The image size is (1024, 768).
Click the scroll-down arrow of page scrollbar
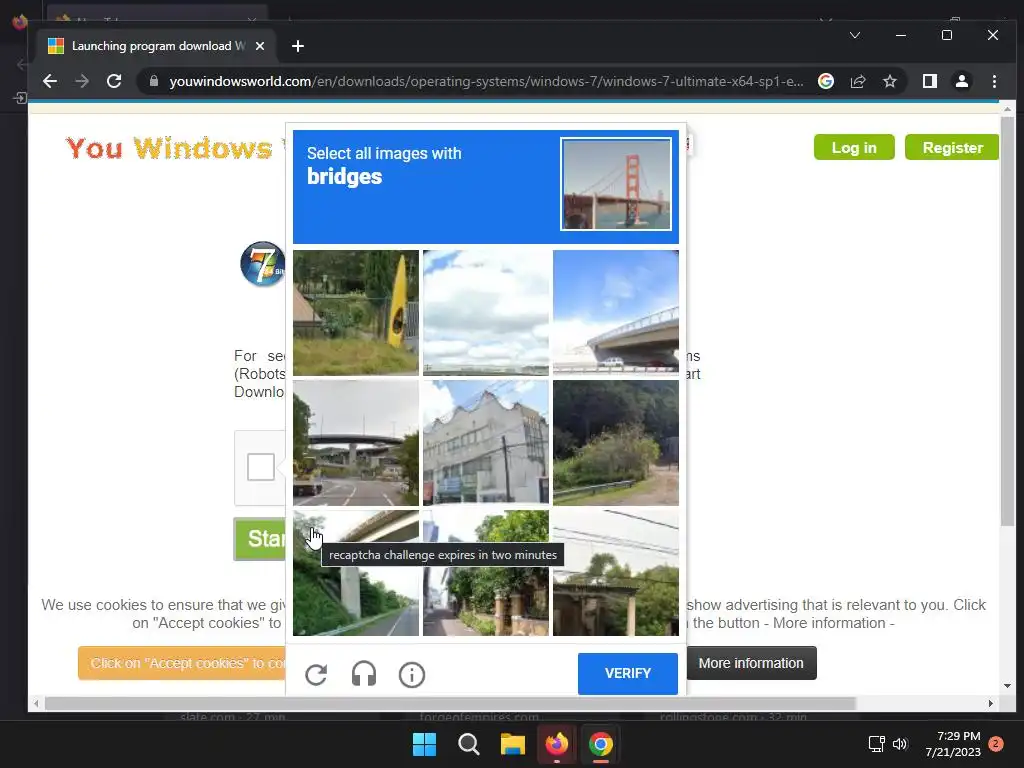(1006, 686)
